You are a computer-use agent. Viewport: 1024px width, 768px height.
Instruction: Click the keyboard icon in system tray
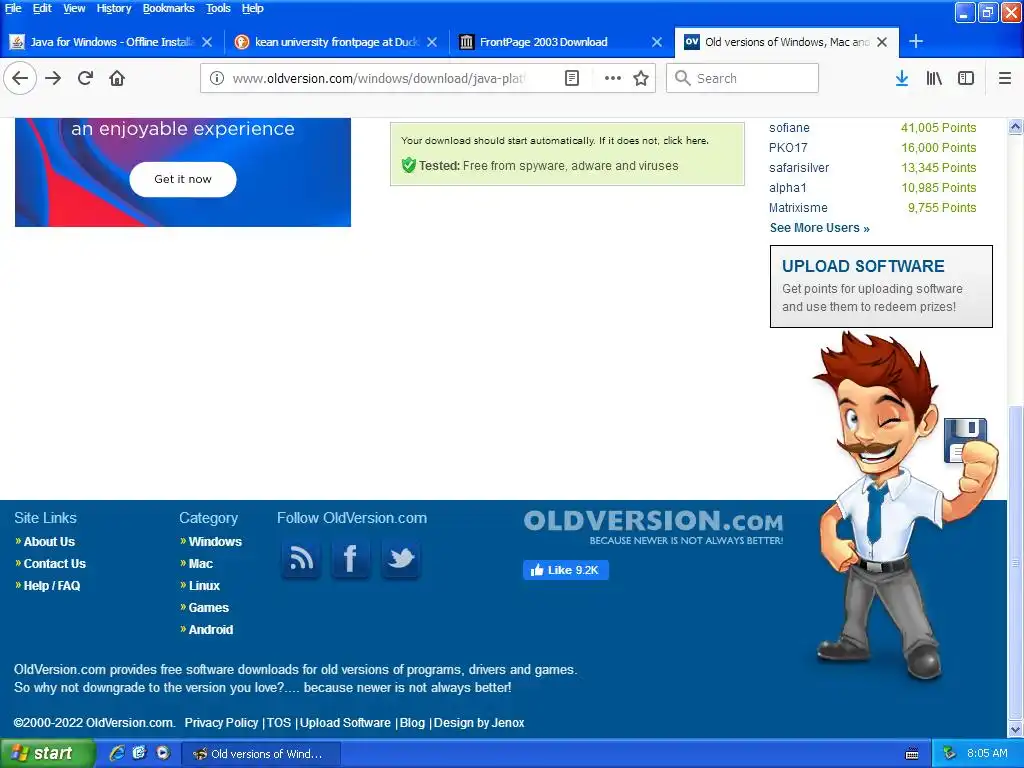(x=912, y=754)
